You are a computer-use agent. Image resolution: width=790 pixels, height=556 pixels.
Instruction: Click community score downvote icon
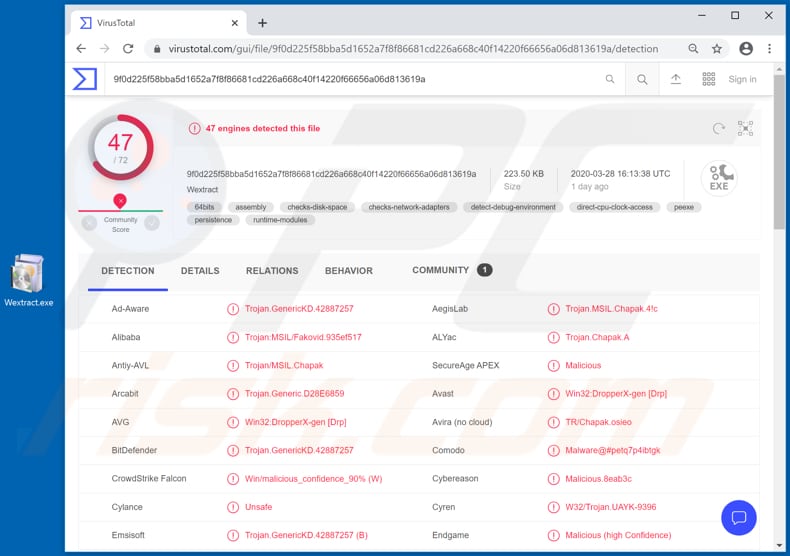click(x=89, y=223)
